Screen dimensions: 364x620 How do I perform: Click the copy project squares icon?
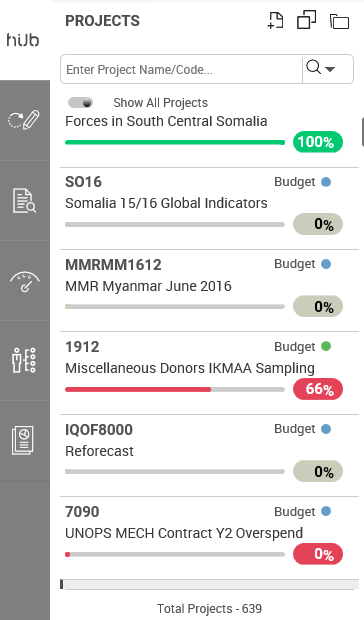306,20
